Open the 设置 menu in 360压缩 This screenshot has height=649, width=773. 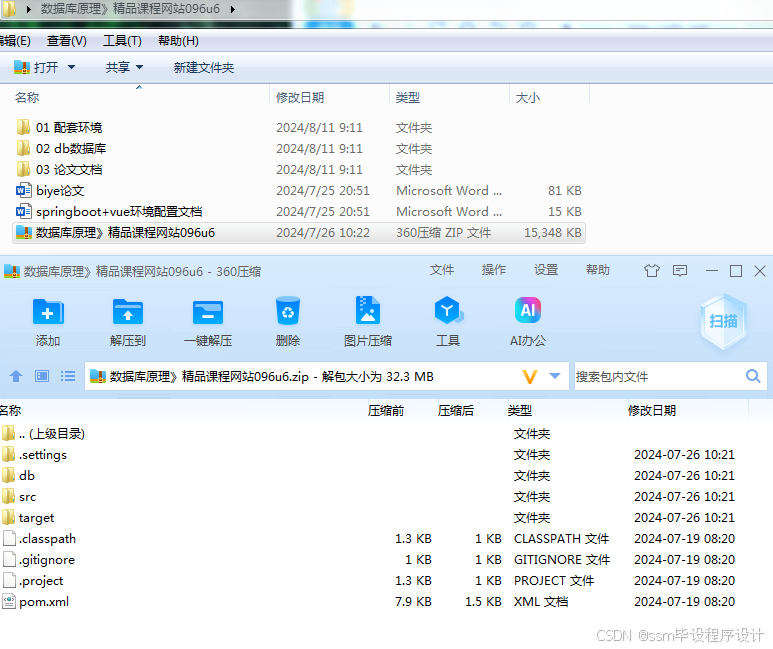click(x=546, y=270)
